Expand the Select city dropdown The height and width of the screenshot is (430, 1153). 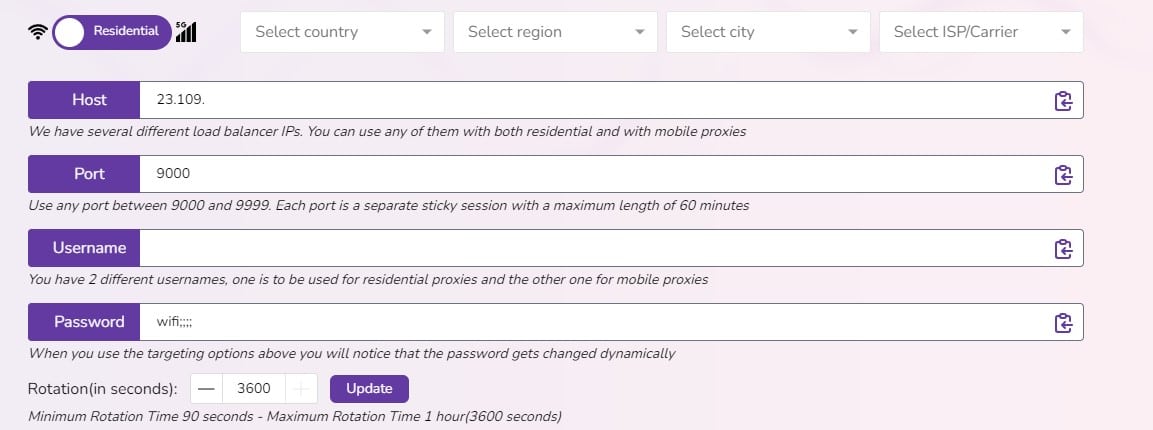[x=768, y=32]
